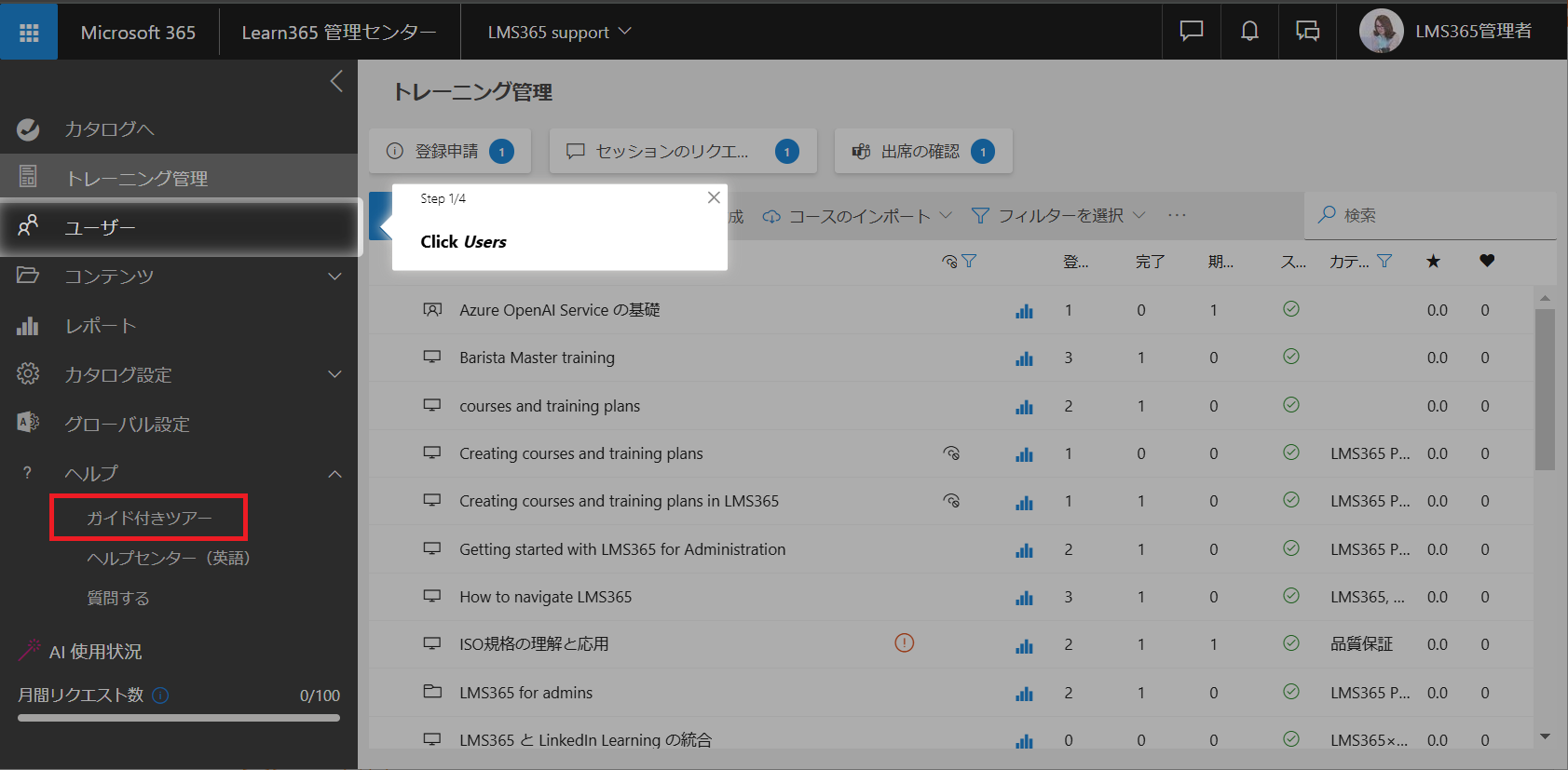
Task: Expand the カタログ設定 submenu chevron
Action: tap(334, 374)
